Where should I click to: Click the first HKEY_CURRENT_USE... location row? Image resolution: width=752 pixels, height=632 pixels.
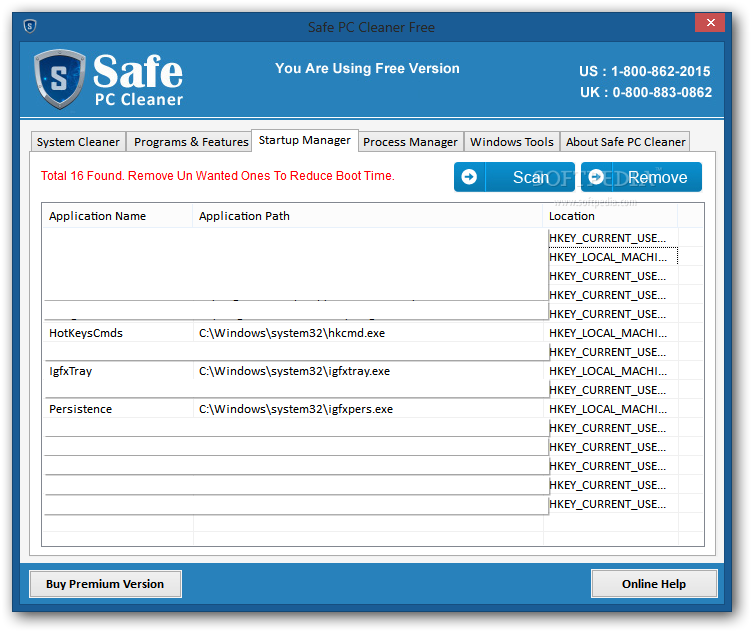tap(608, 238)
